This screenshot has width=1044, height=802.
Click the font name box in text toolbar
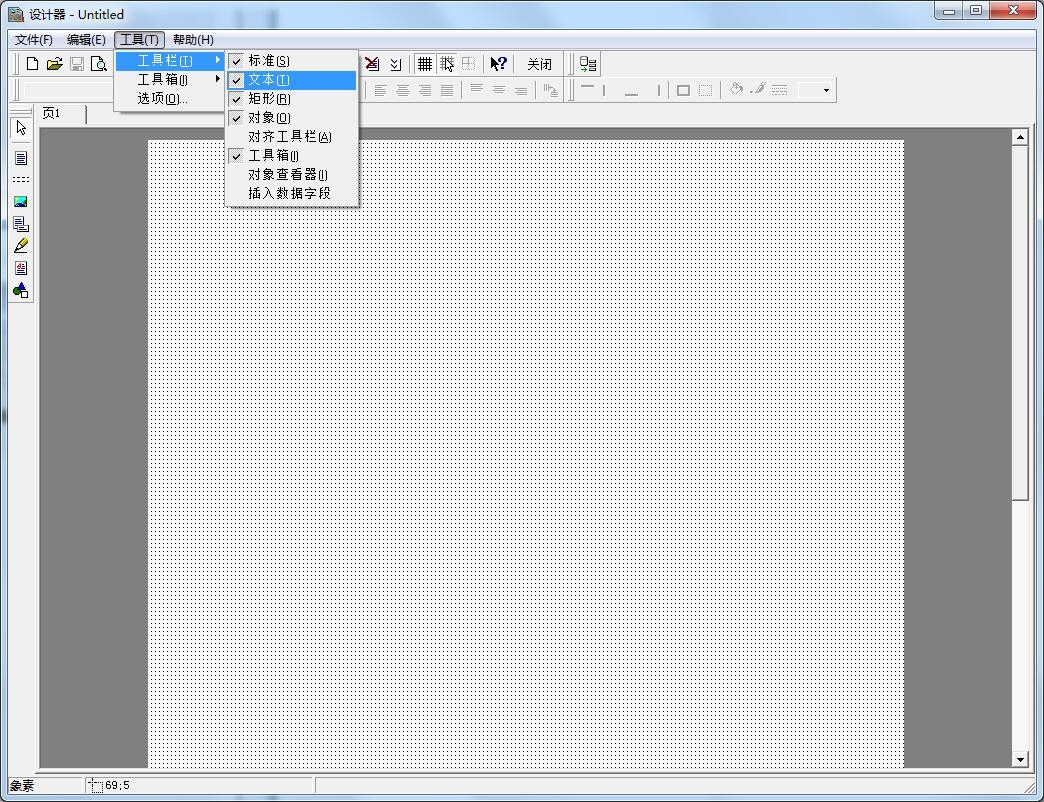click(x=69, y=90)
